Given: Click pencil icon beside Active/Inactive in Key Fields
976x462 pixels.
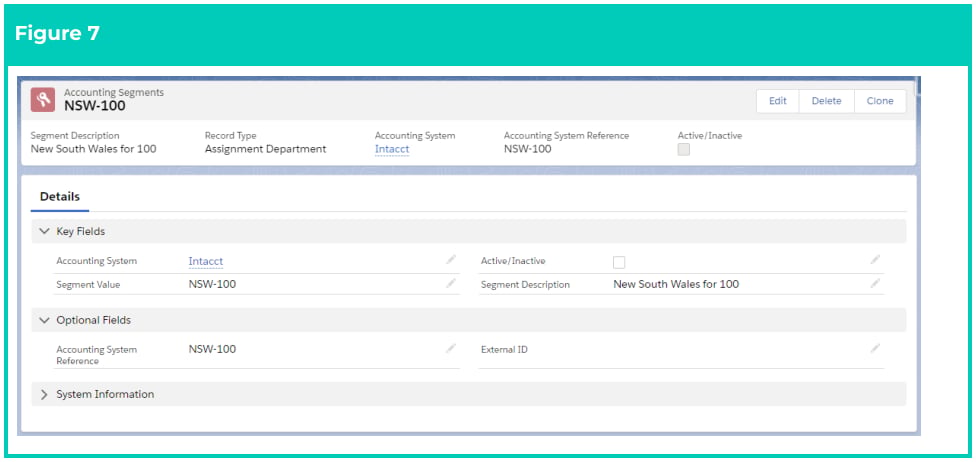Looking at the screenshot, I should point(875,260).
